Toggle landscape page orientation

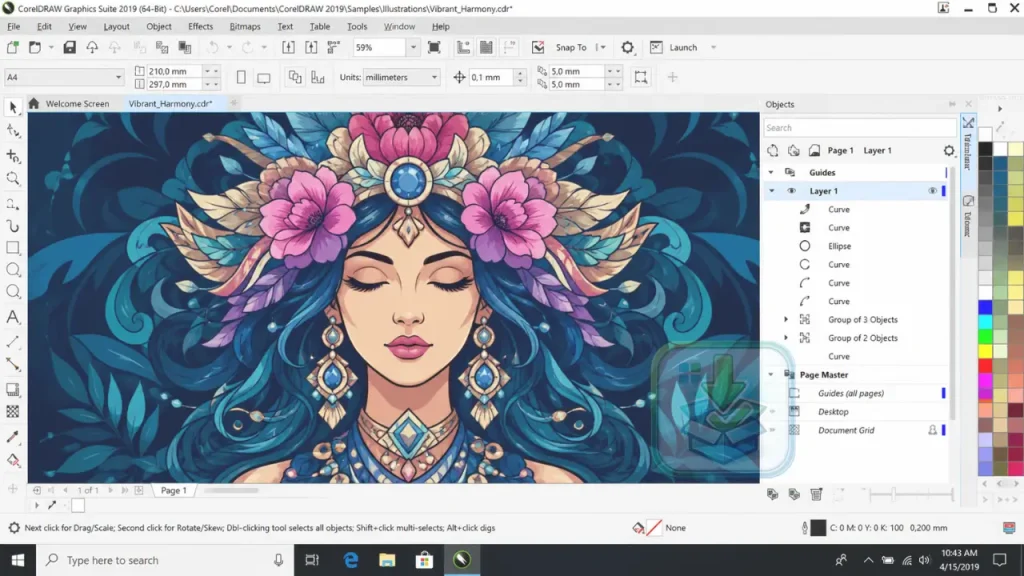[x=264, y=77]
